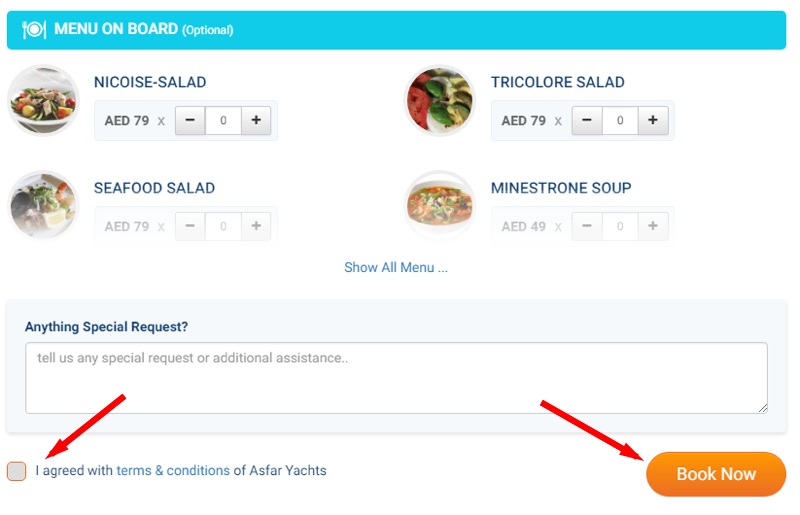The image size is (800, 515).
Task: Increase Seafood Salad quantity with plus
Action: (256, 226)
